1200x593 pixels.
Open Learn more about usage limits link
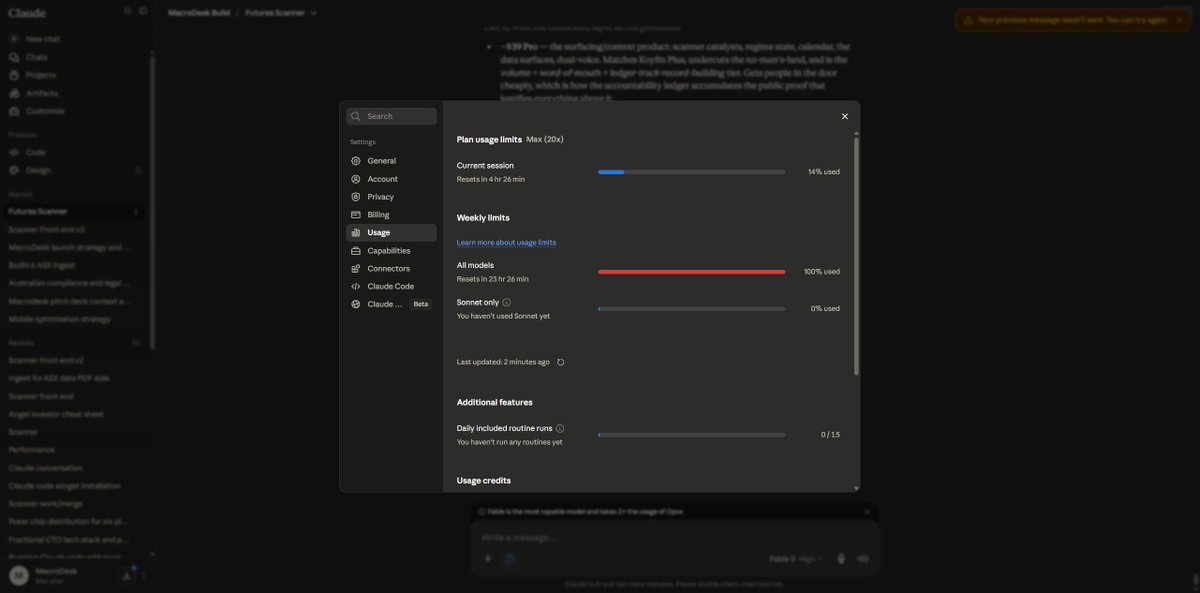[506, 242]
